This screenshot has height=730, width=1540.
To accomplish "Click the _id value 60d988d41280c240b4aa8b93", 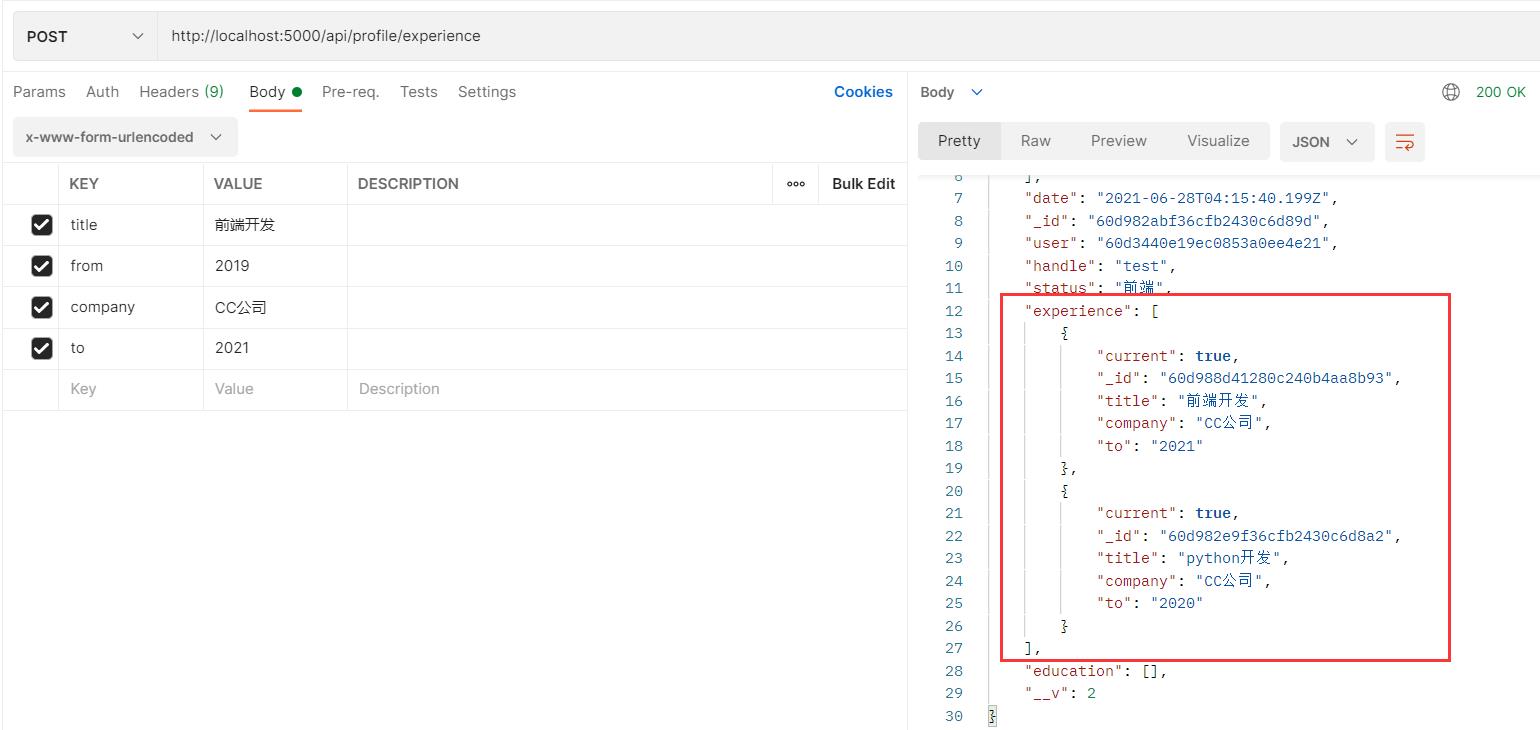I will (1276, 378).
